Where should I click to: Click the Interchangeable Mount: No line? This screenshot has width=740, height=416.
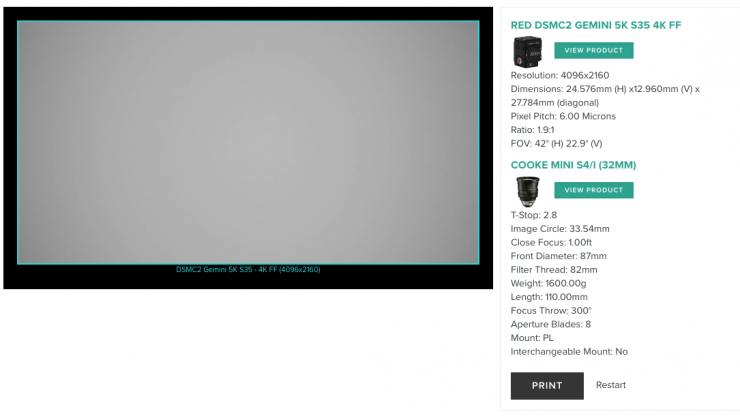(569, 352)
